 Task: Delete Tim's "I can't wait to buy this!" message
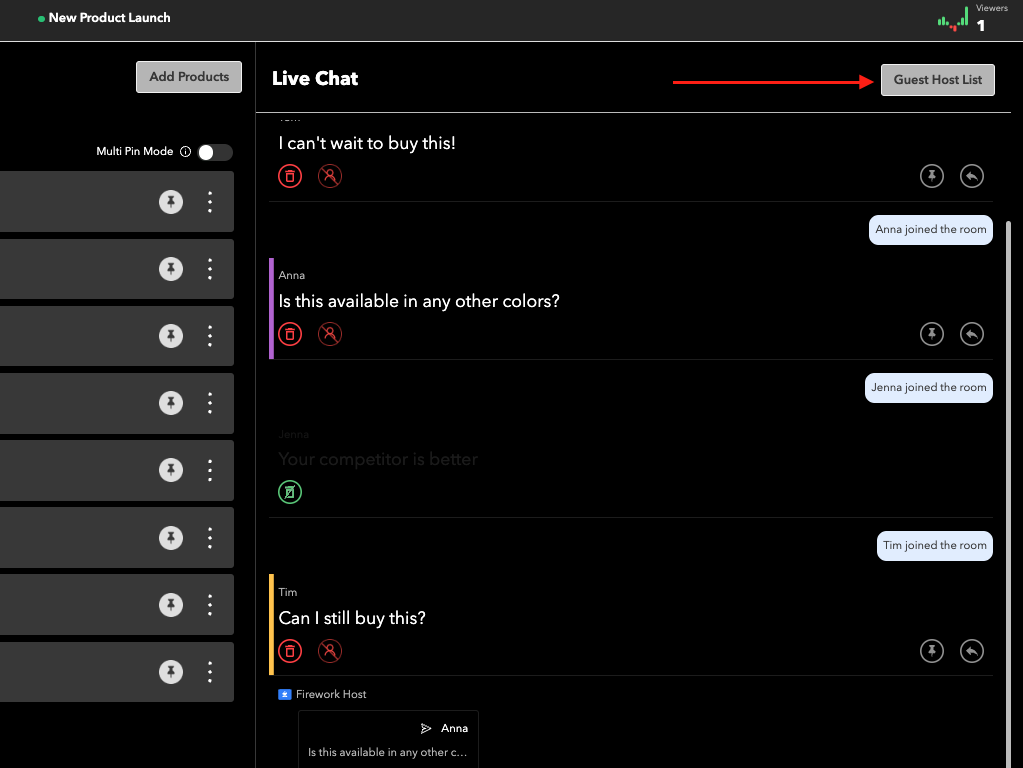click(290, 176)
